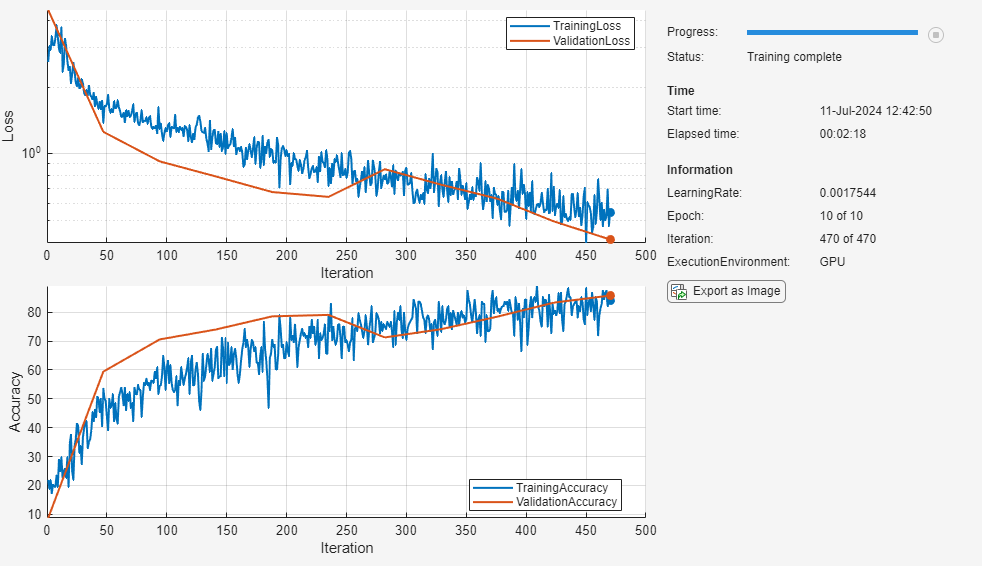
Task: Click the training progress bar
Action: point(831,33)
